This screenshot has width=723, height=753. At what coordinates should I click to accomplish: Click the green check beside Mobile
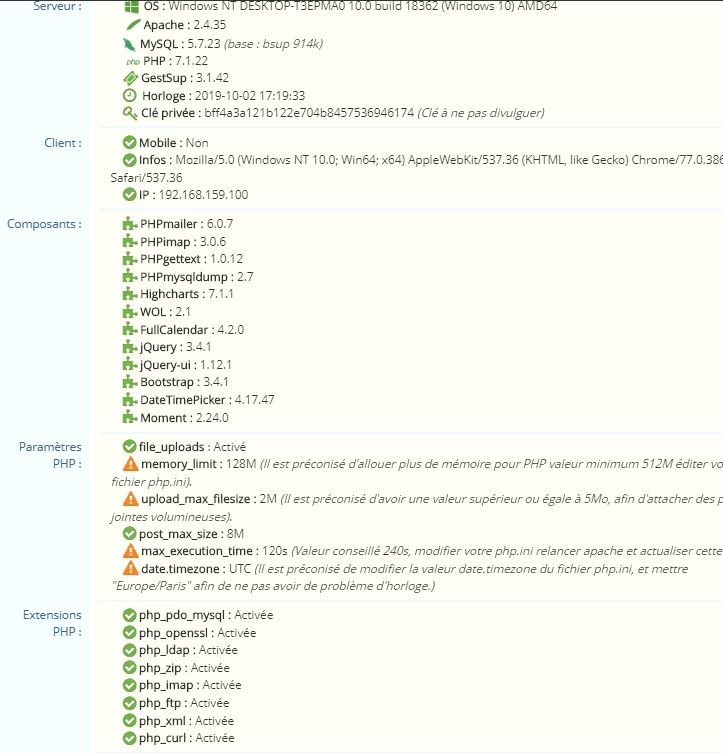(129, 143)
